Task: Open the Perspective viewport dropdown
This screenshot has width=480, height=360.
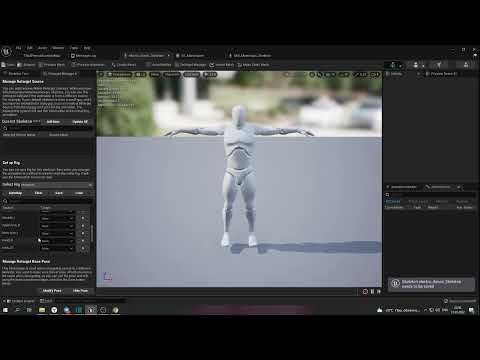Action: pyautogui.click(x=119, y=74)
